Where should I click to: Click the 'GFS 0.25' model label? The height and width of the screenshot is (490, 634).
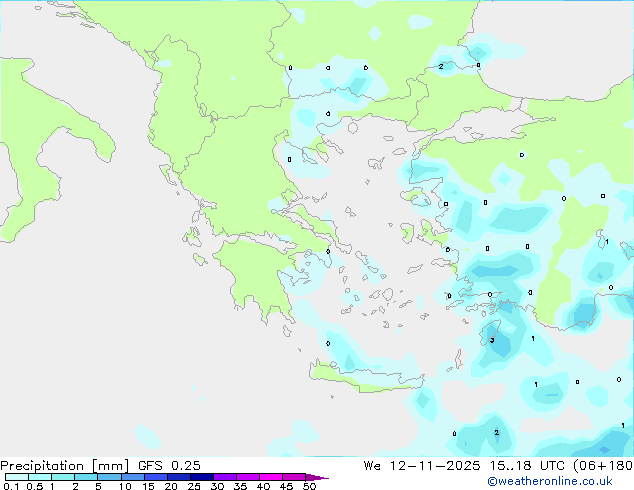(169, 466)
